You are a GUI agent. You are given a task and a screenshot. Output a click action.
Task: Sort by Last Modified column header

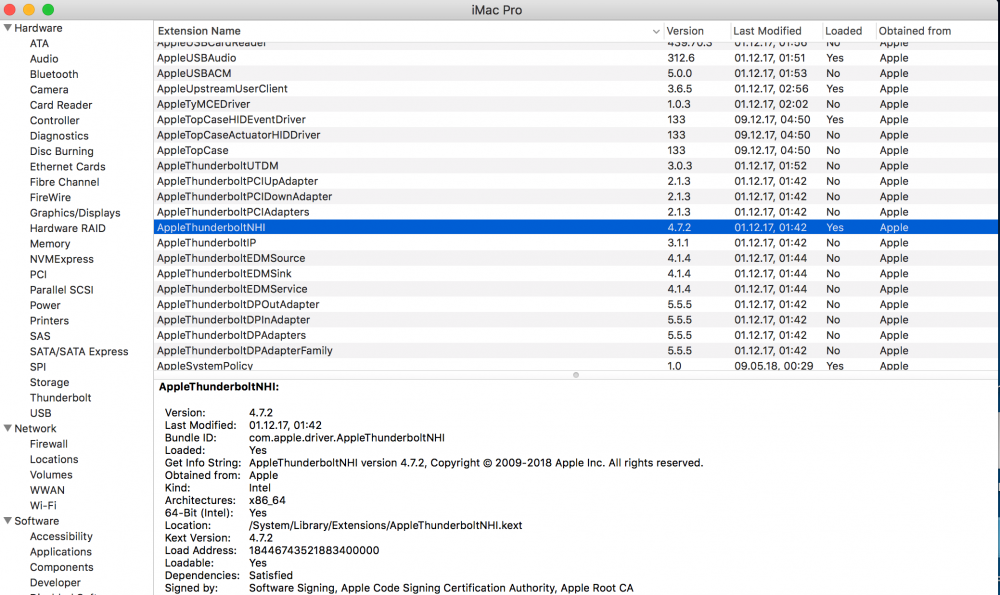(767, 31)
